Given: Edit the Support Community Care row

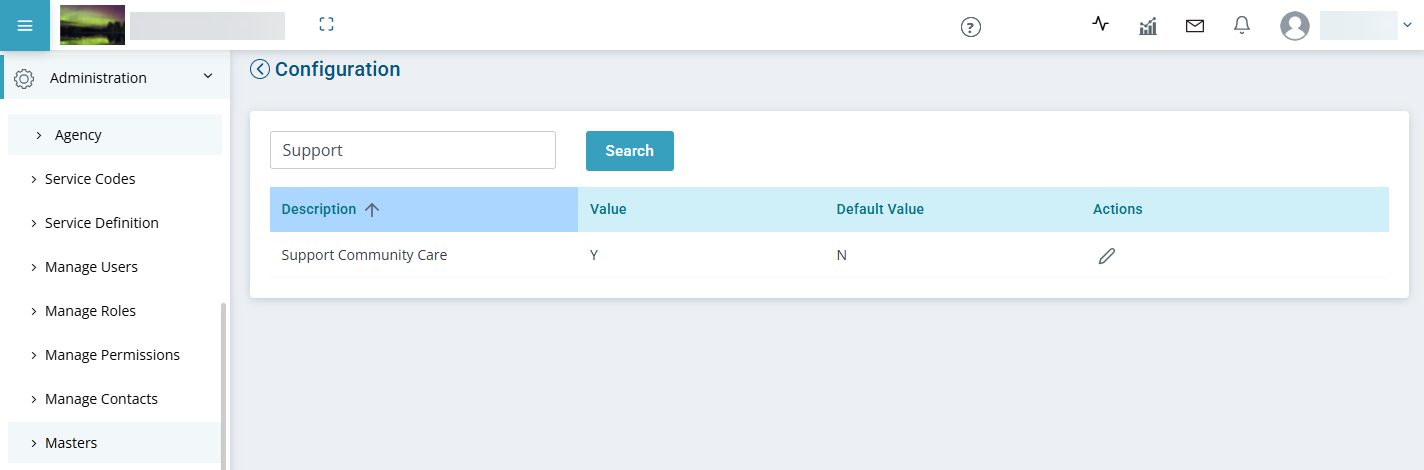Looking at the screenshot, I should (1106, 256).
